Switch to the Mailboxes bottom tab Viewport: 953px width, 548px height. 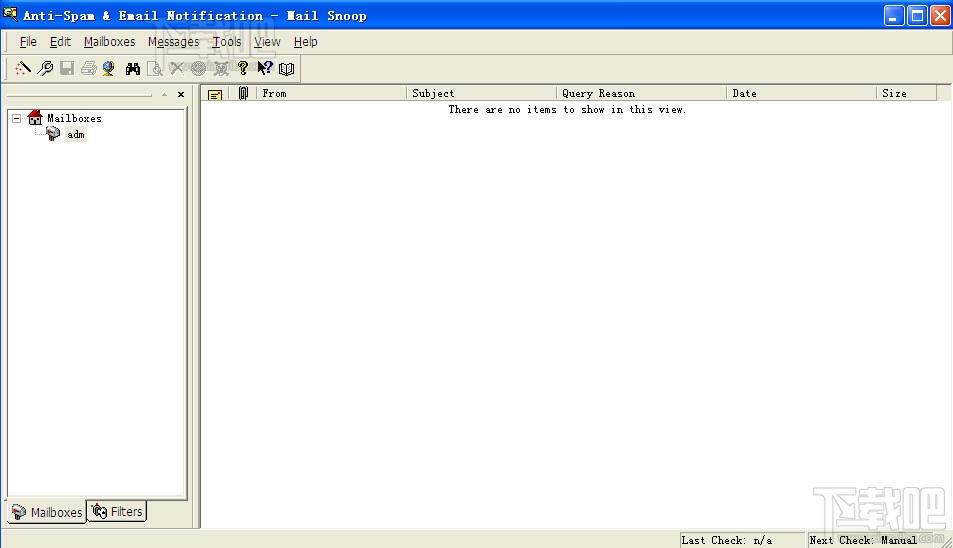coord(47,512)
